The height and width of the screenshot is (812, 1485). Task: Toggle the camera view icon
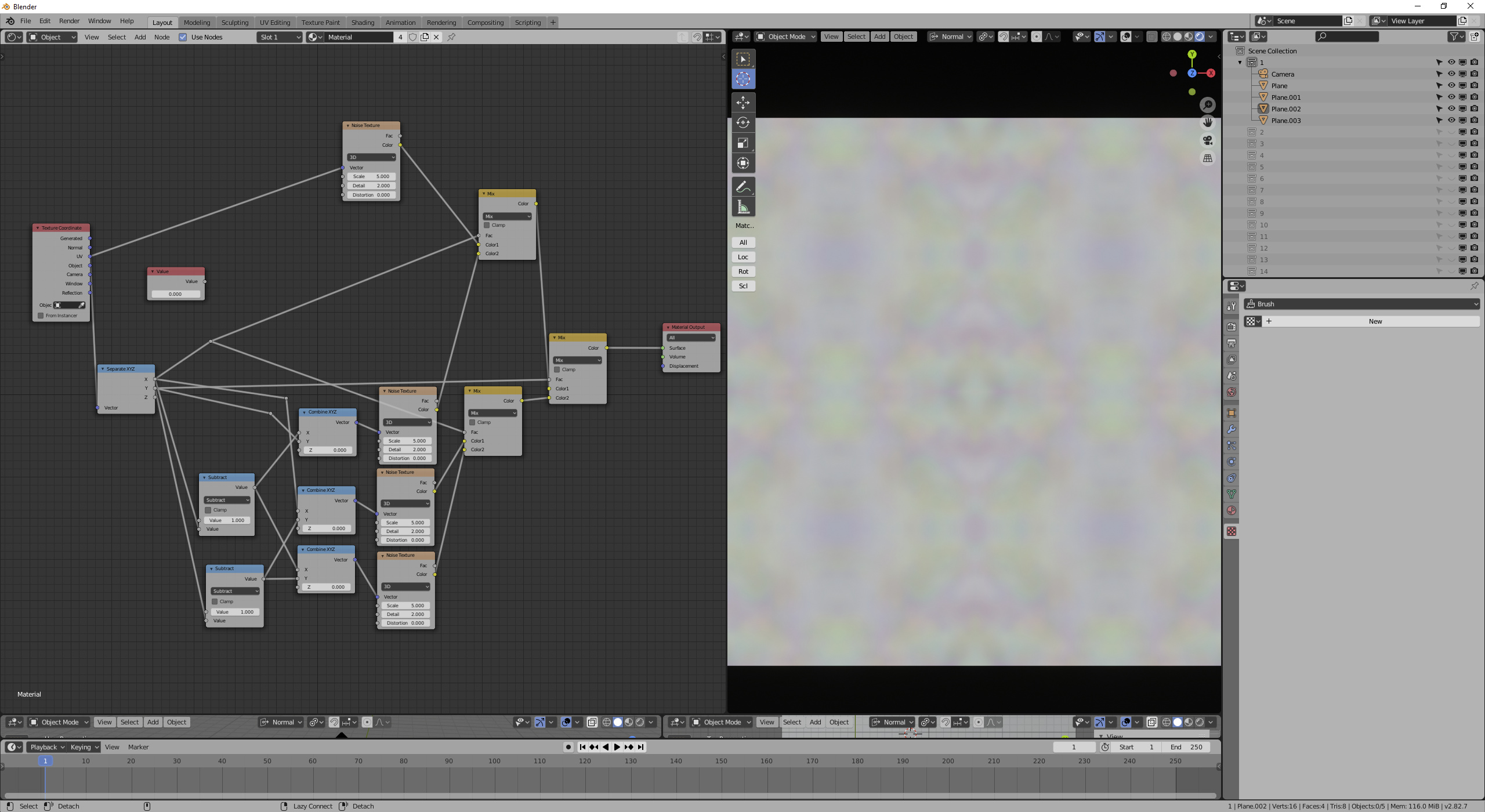[1208, 140]
